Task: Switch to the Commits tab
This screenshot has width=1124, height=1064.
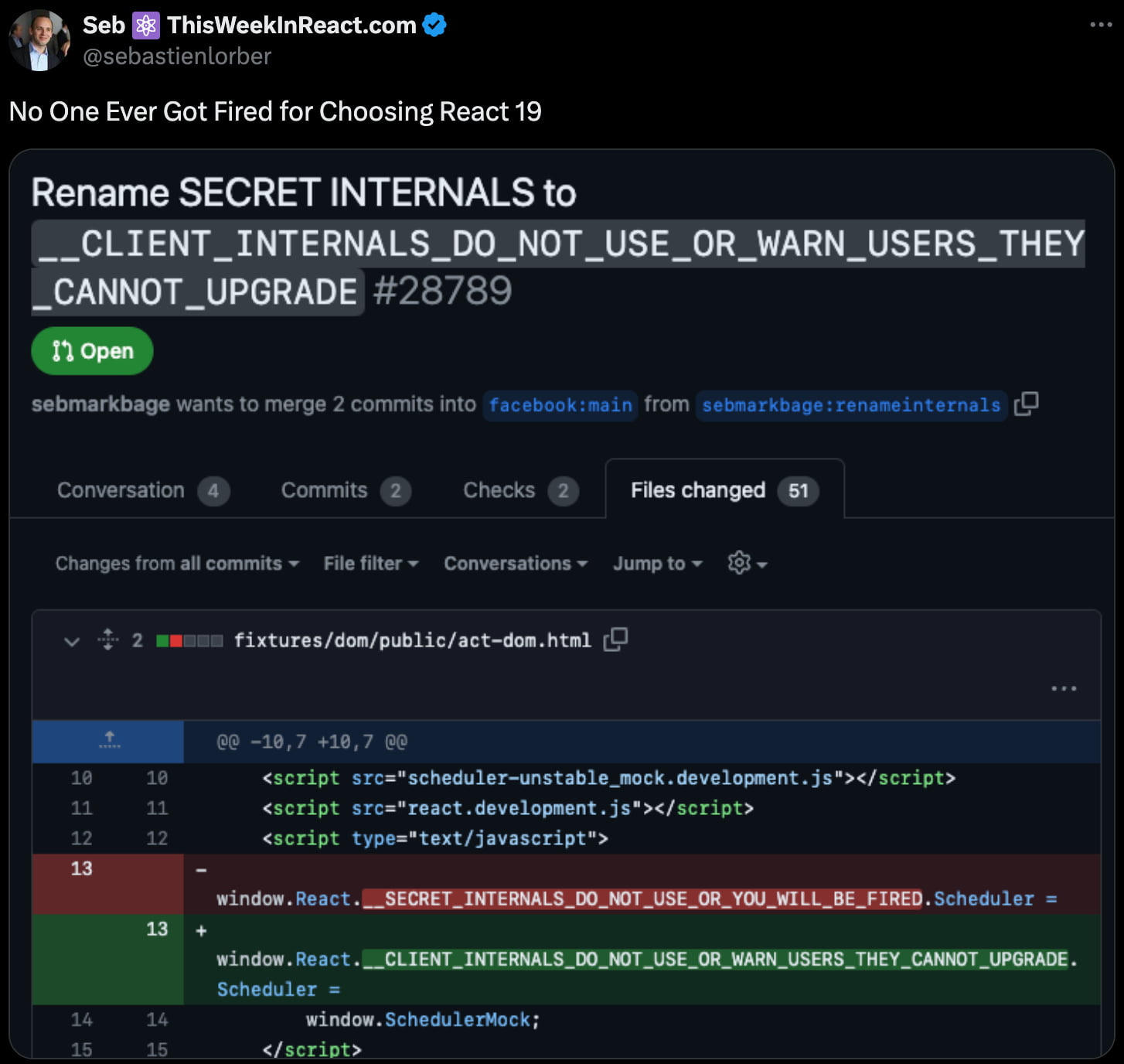Action: click(x=346, y=490)
